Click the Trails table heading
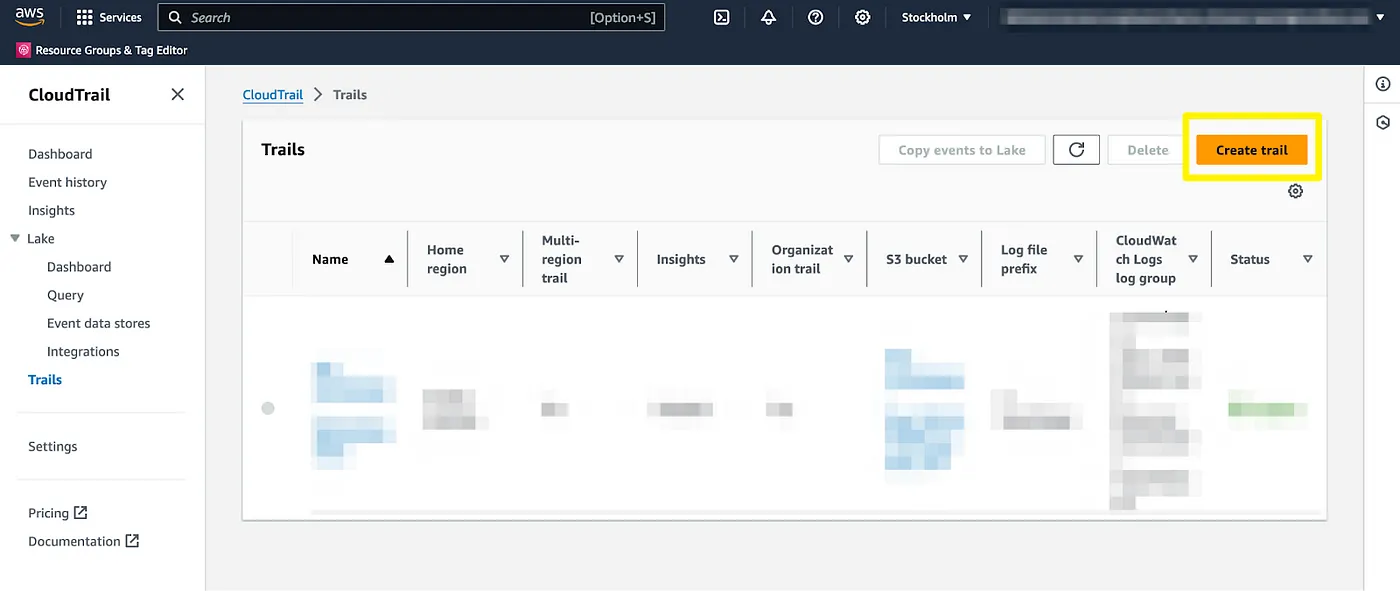This screenshot has height=591, width=1400. coord(283,149)
